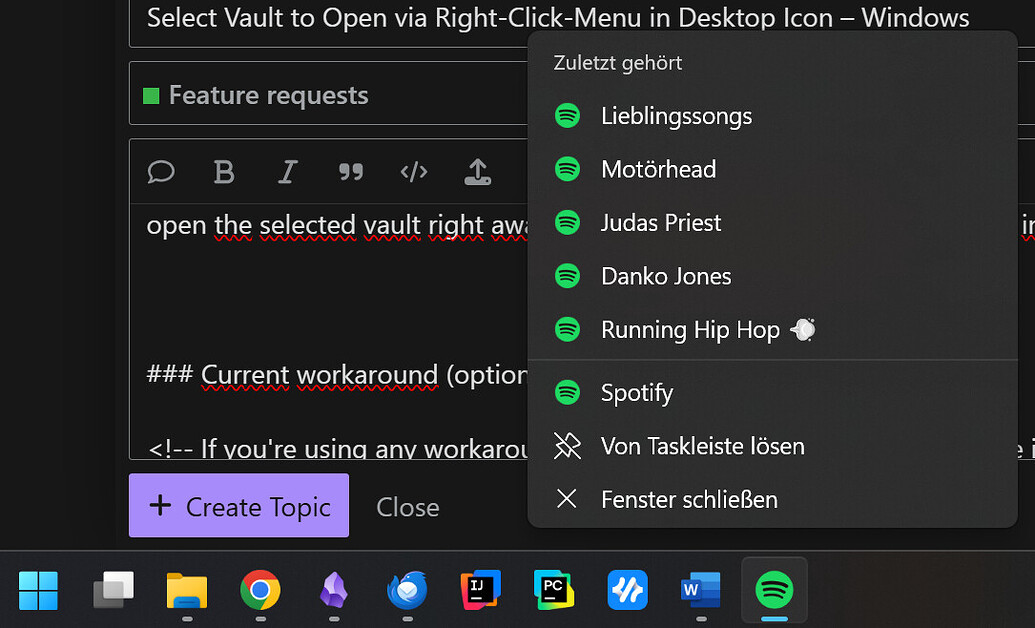The height and width of the screenshot is (628, 1035).
Task: Open Microsoft Word from the taskbar
Action: coord(700,591)
